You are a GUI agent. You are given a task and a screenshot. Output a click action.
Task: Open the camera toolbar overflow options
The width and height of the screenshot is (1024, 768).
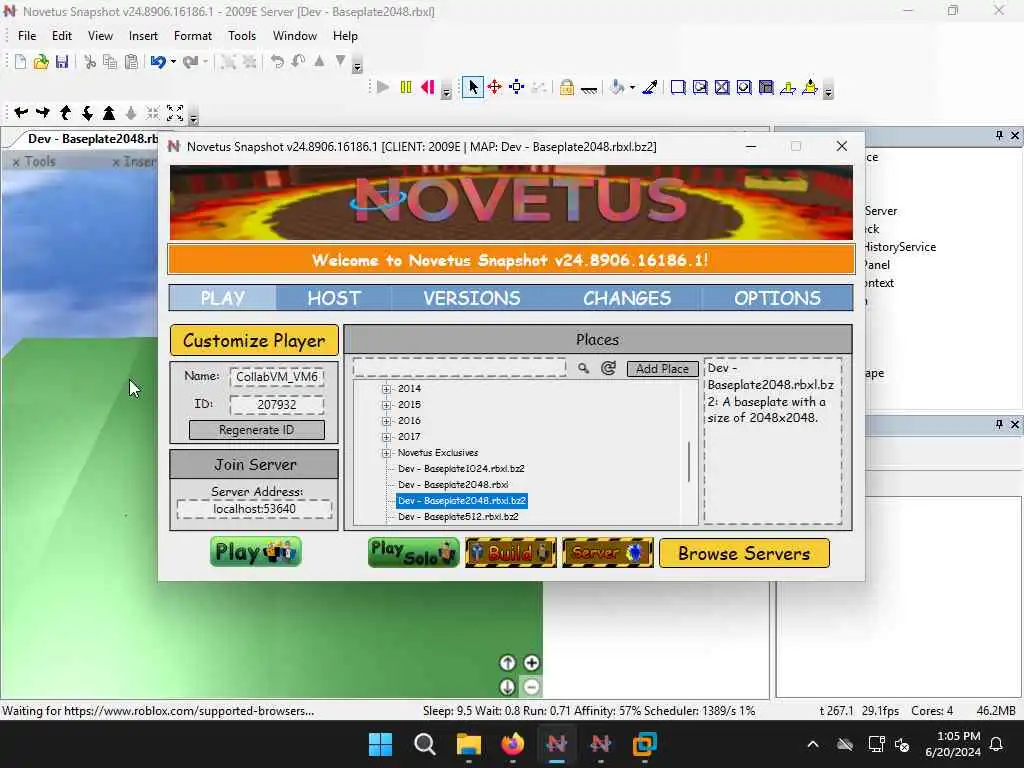tap(193, 118)
